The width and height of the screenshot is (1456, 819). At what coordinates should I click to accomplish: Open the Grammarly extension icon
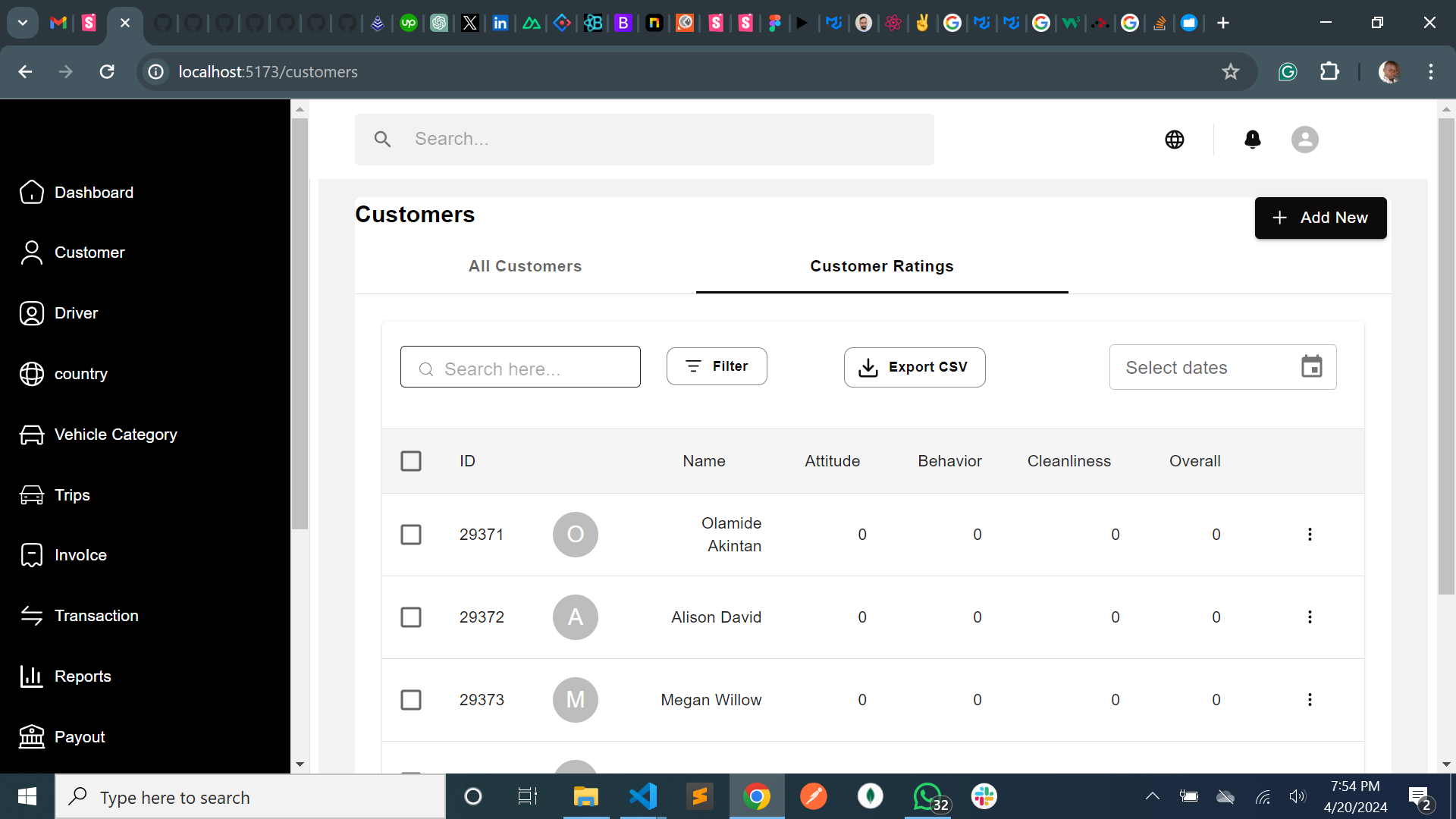point(1288,72)
